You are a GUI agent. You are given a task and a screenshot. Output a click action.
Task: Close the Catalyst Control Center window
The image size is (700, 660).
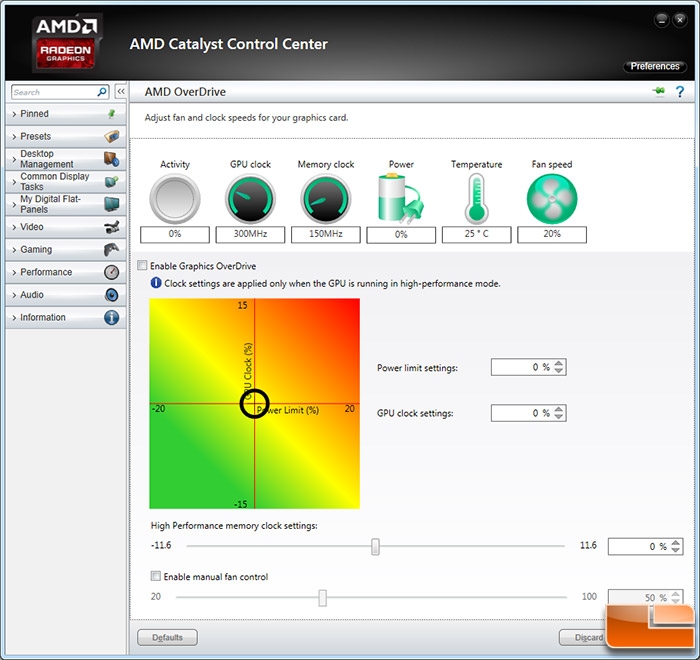[680, 20]
